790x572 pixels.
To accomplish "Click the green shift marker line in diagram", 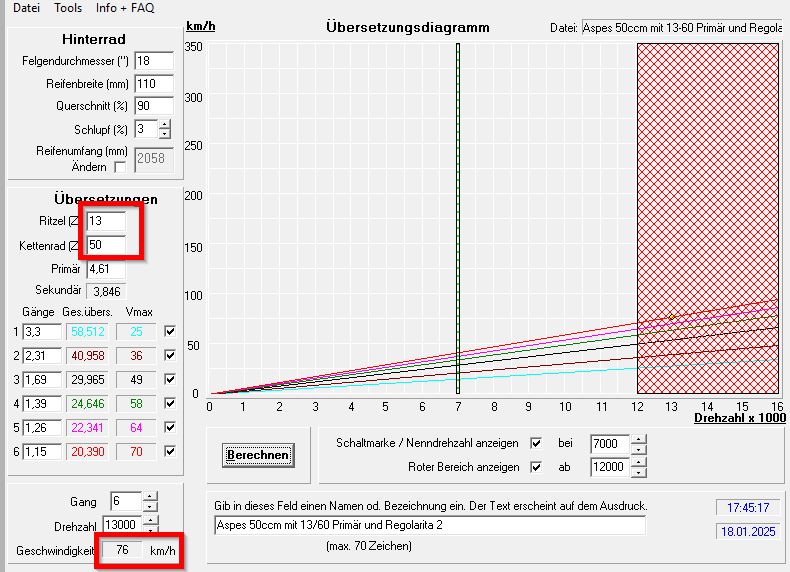I will [457, 218].
